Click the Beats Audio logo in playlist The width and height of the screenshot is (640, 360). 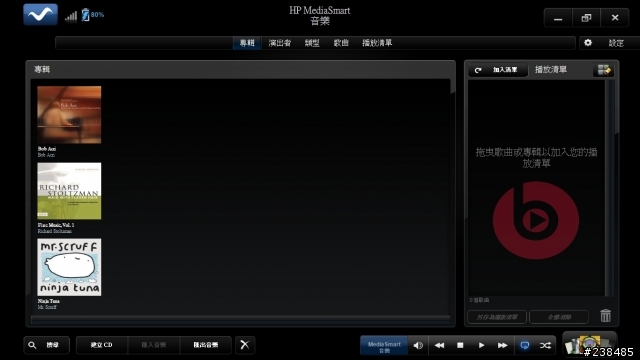[x=536, y=220]
